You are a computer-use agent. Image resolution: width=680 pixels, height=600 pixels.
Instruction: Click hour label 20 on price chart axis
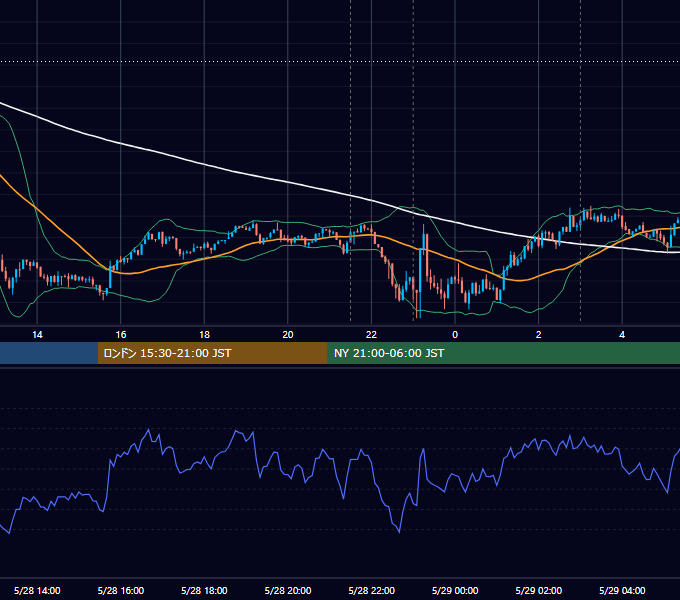click(288, 335)
